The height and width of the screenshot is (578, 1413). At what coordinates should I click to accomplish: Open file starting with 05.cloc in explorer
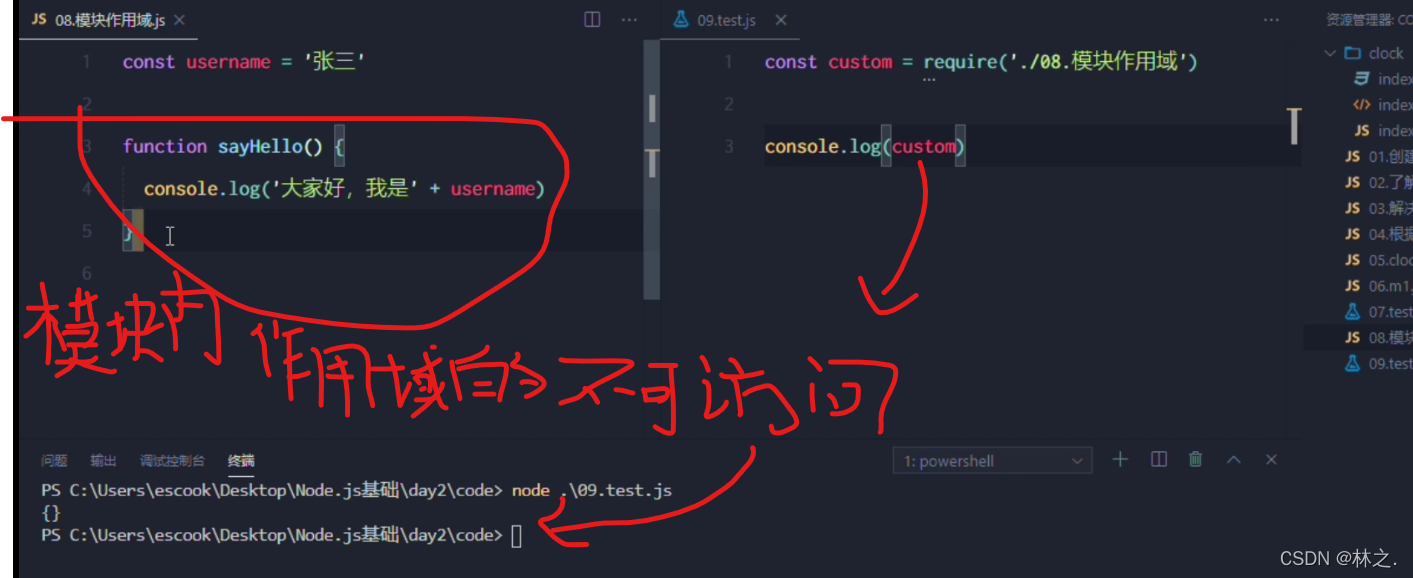pos(1378,260)
